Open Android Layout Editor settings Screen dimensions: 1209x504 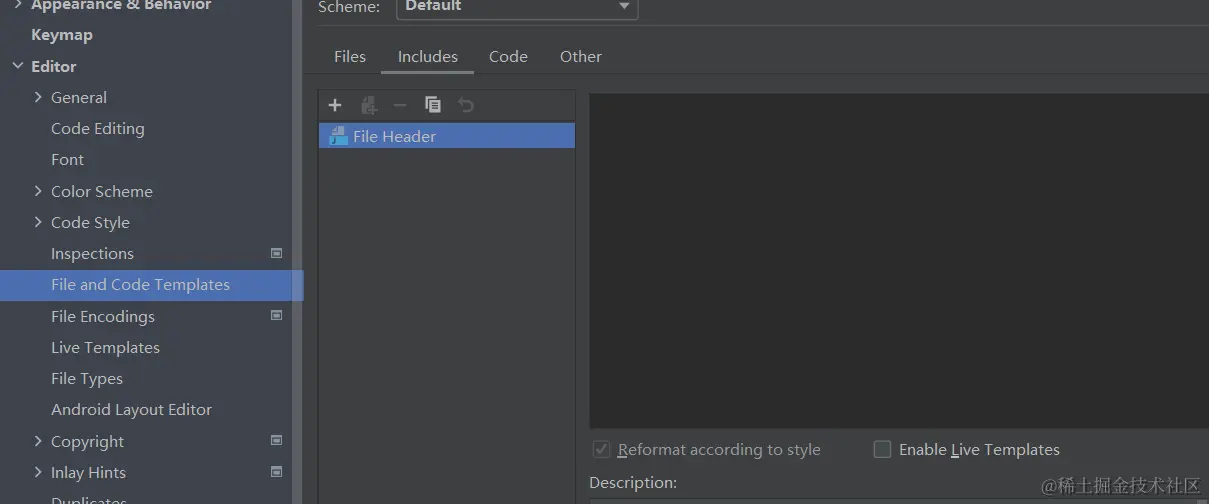pos(131,410)
